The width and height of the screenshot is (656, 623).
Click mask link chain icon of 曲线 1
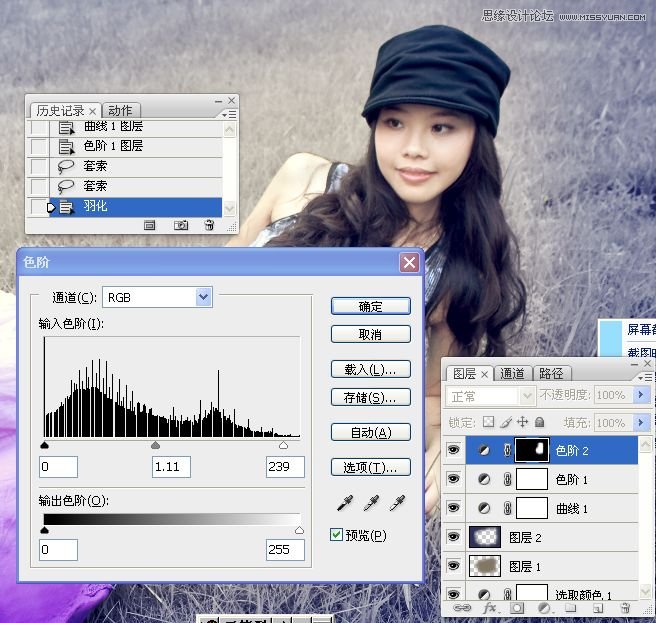point(507,508)
